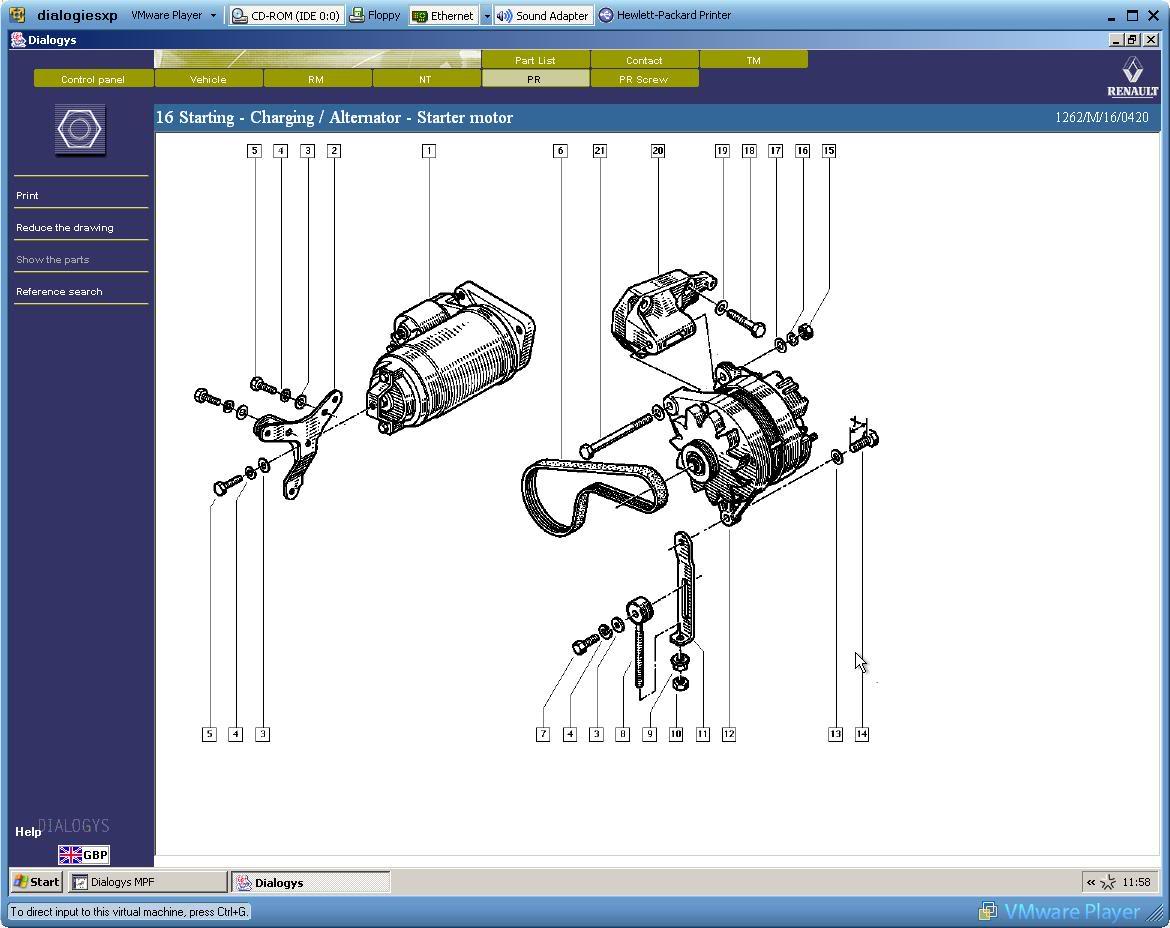
Task: Click the system tray star icon
Action: pyautogui.click(x=1108, y=882)
